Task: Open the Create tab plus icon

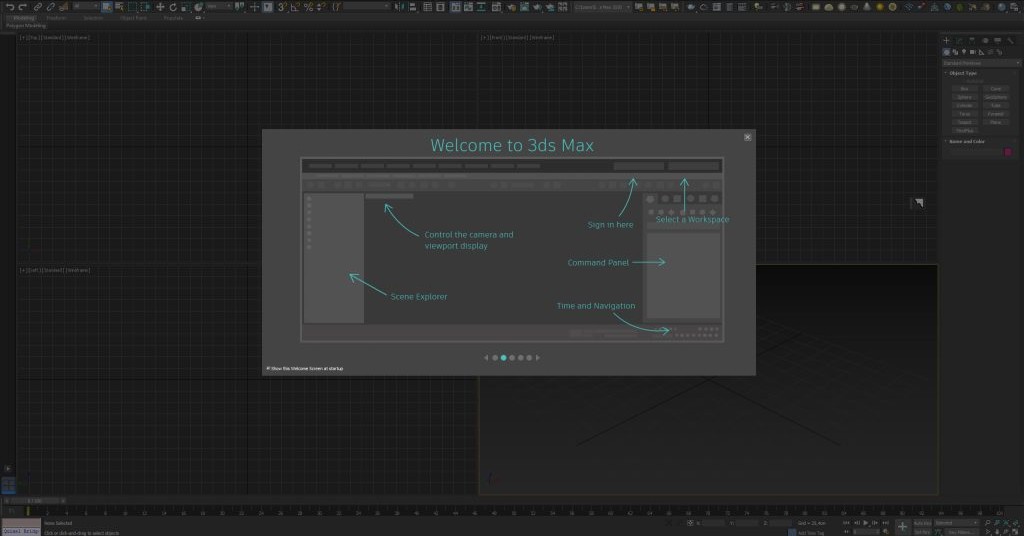Action: click(946, 40)
